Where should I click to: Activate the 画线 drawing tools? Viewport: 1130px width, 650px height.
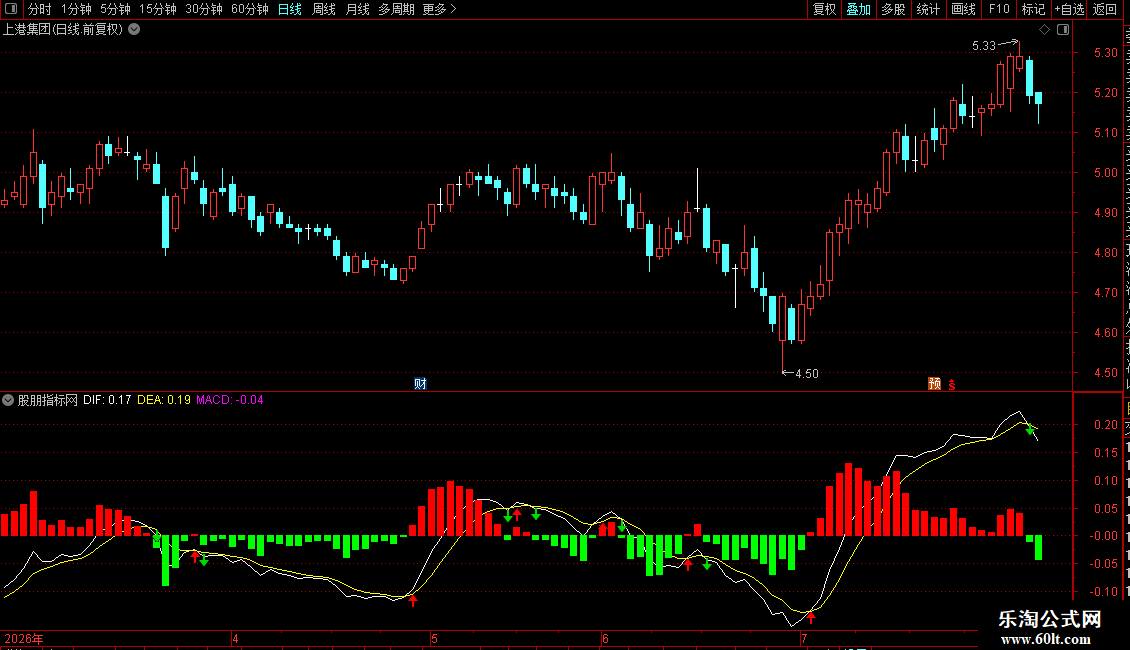point(963,9)
